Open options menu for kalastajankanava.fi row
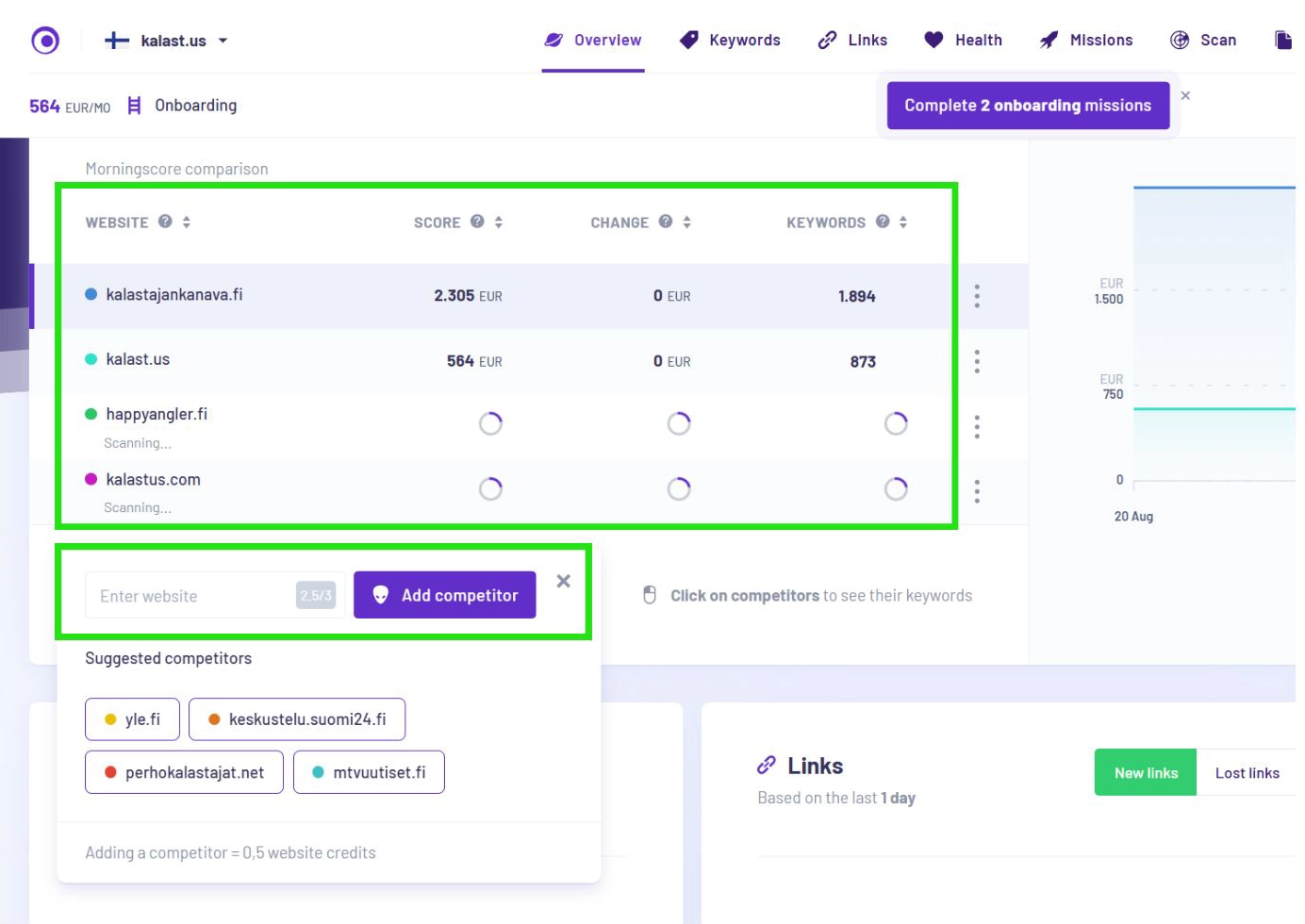 click(977, 296)
